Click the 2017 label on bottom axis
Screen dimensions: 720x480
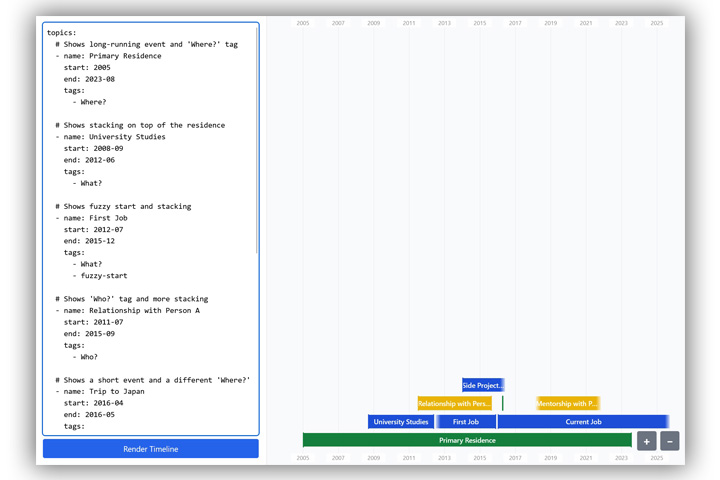pyautogui.click(x=515, y=458)
